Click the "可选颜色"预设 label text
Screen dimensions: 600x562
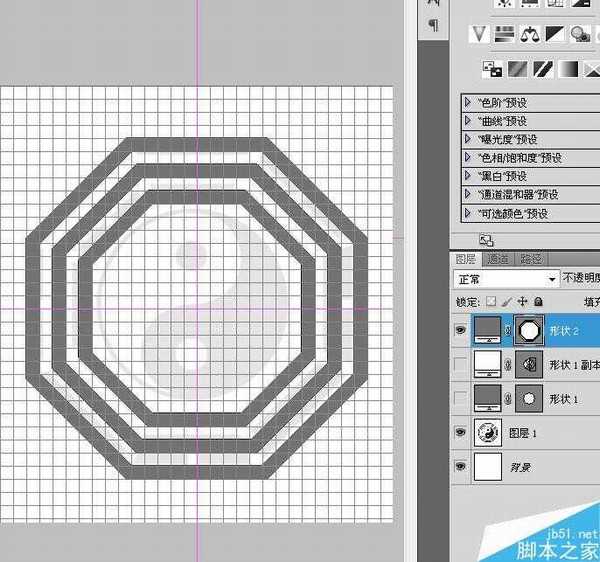(513, 213)
